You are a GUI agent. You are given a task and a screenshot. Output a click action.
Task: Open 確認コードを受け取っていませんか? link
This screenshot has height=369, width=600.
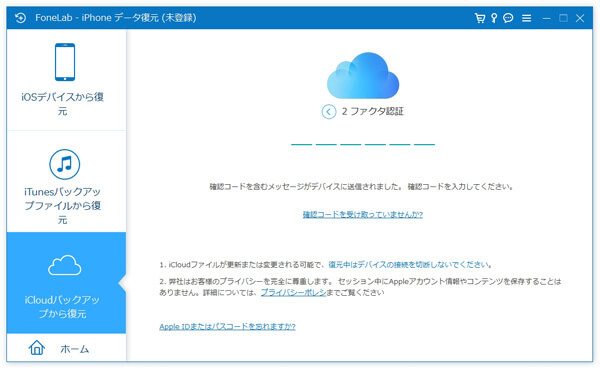click(x=363, y=214)
